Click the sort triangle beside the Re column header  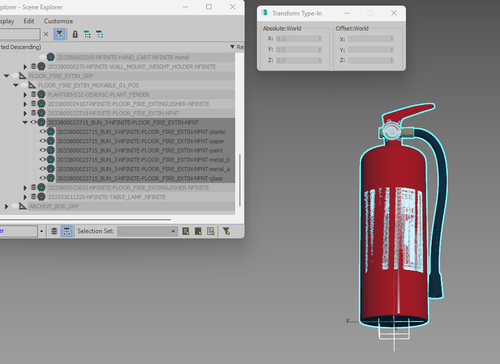(x=232, y=47)
